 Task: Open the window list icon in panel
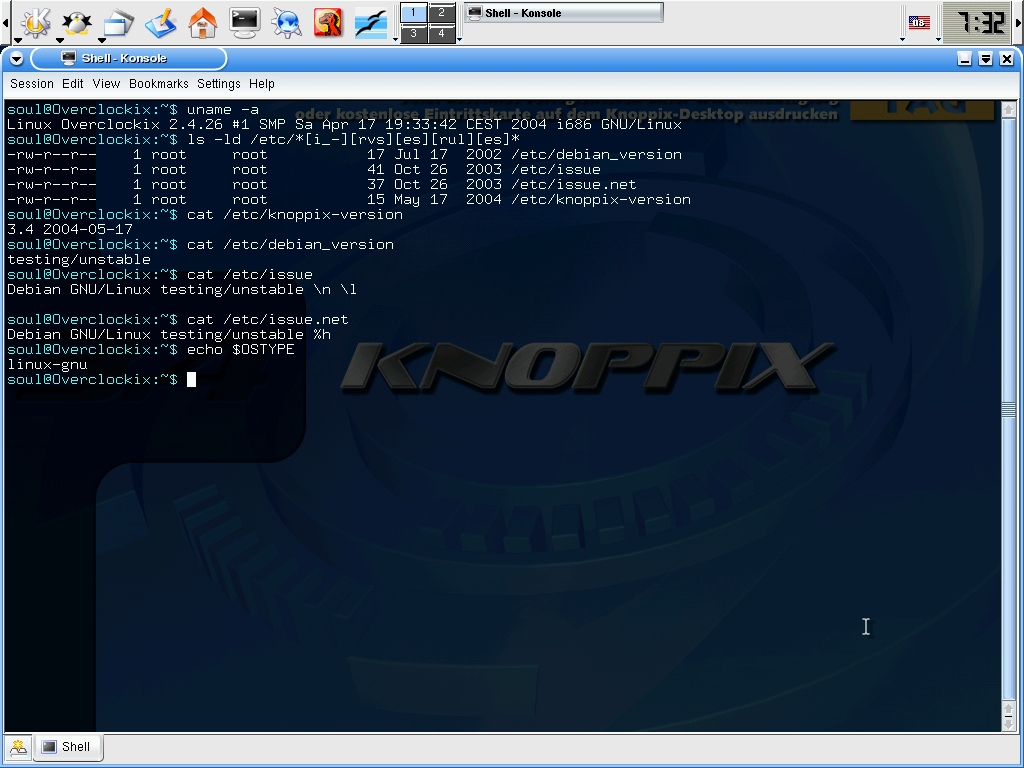pos(118,22)
